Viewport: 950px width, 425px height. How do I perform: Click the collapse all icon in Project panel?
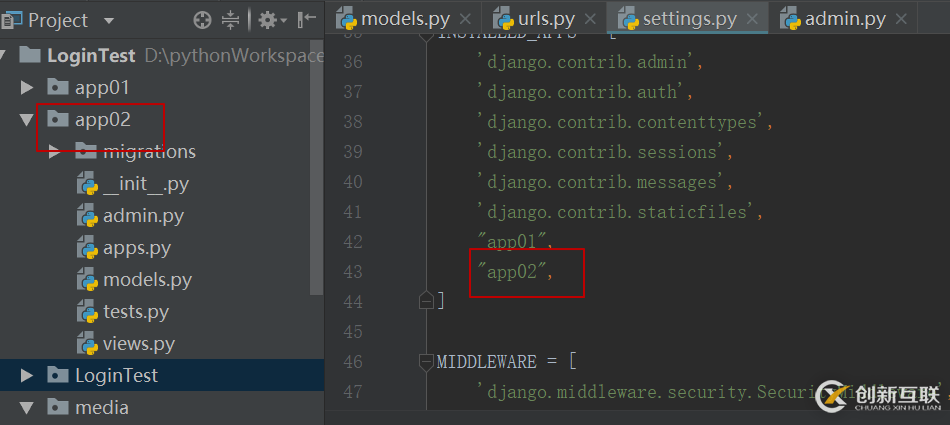point(231,20)
